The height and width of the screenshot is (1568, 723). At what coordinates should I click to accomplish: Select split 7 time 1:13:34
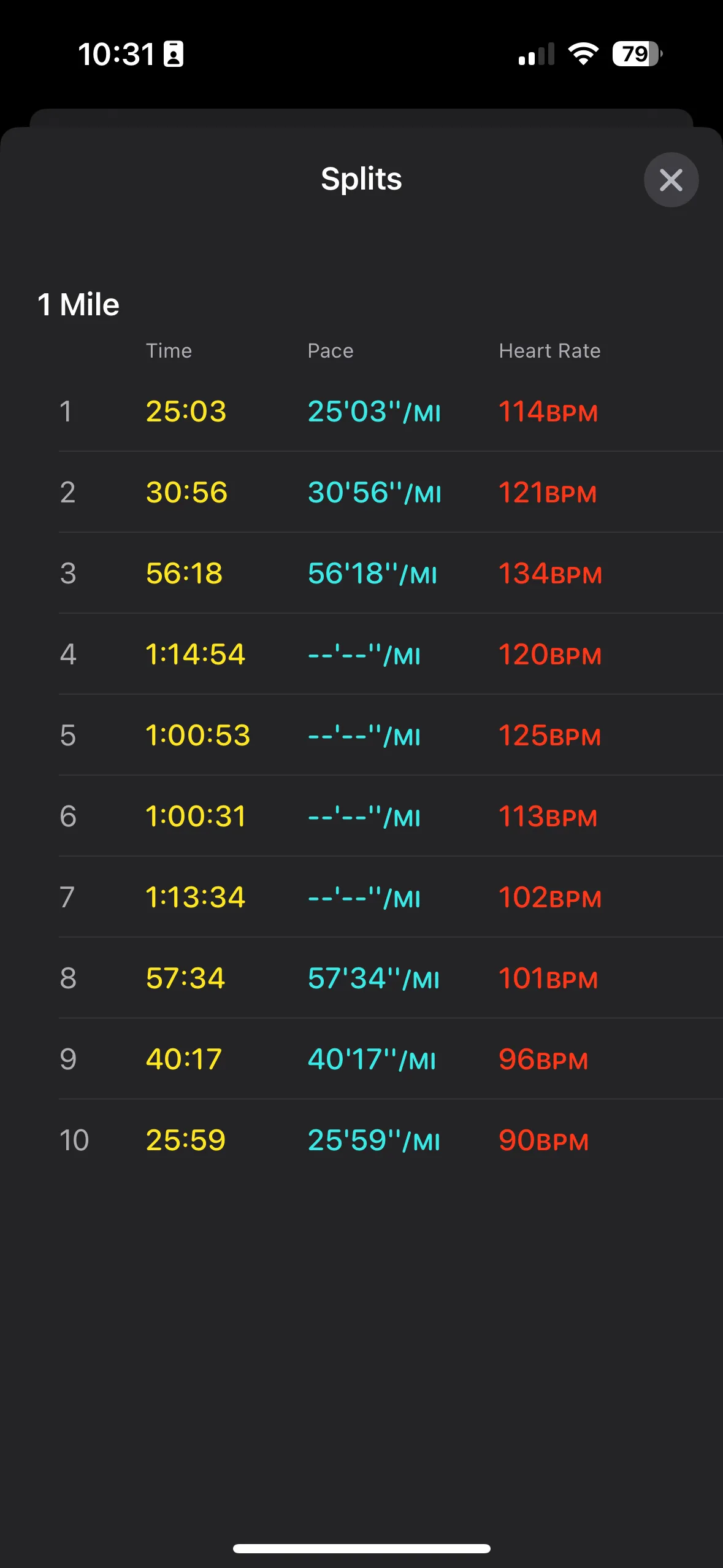(195, 897)
